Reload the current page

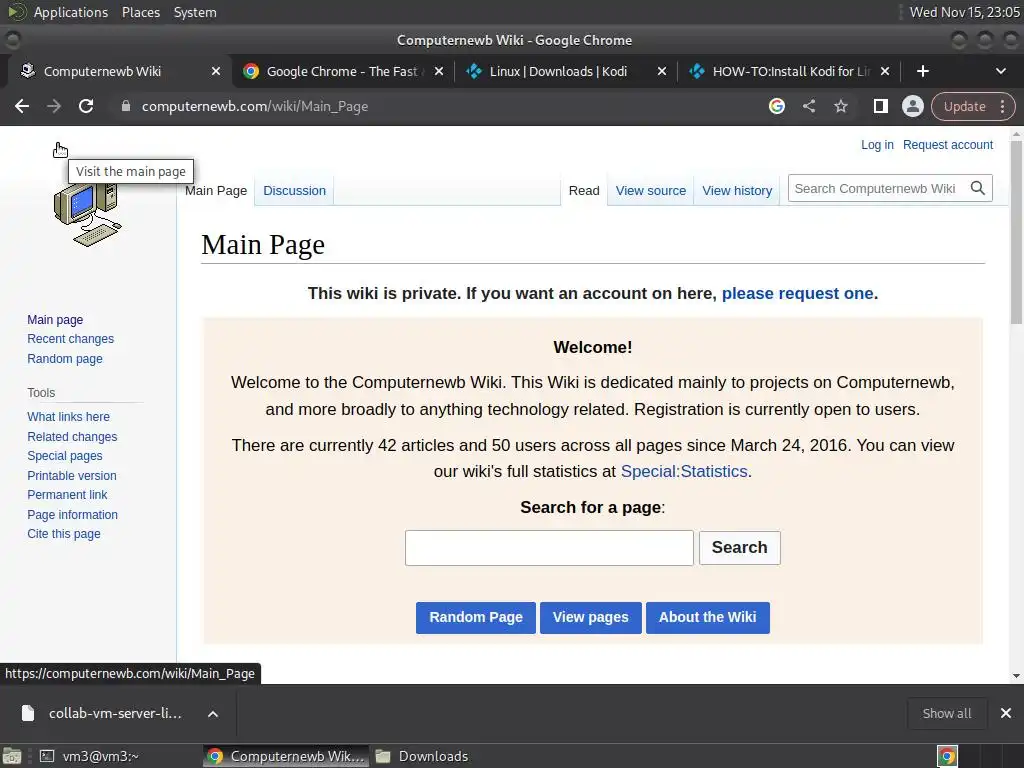[86, 106]
